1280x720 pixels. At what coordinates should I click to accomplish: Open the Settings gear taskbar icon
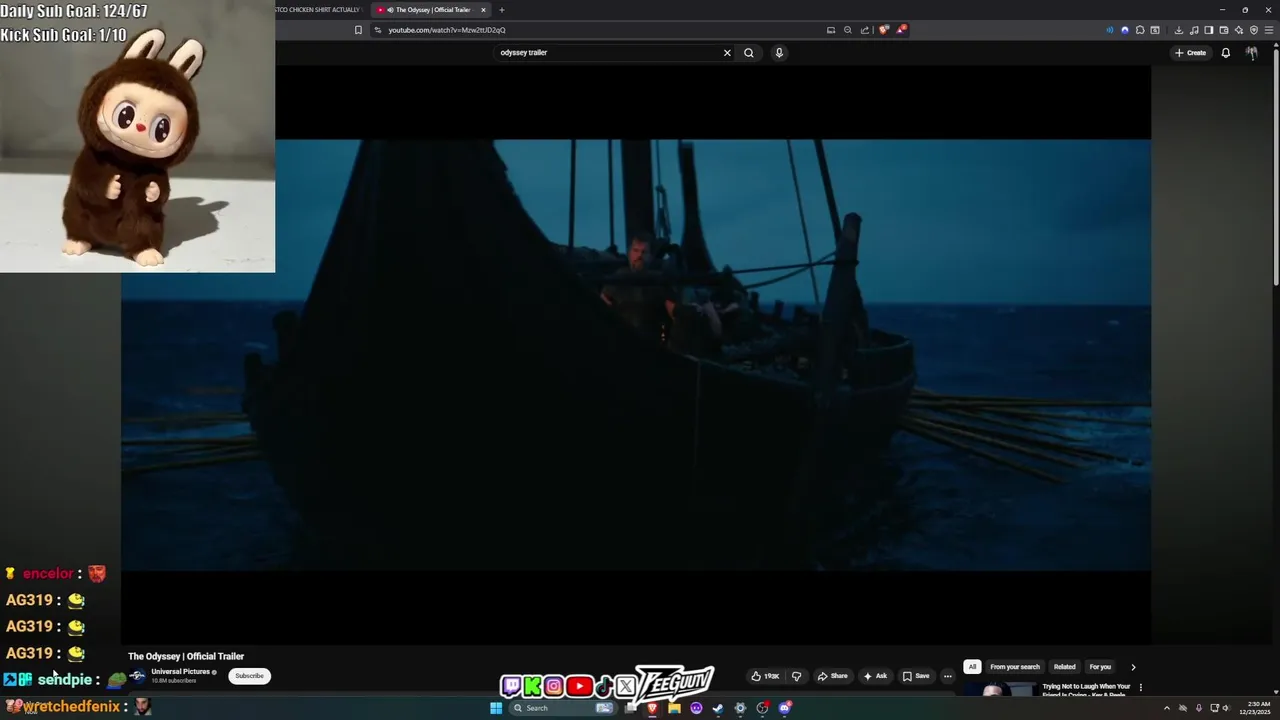(740, 708)
